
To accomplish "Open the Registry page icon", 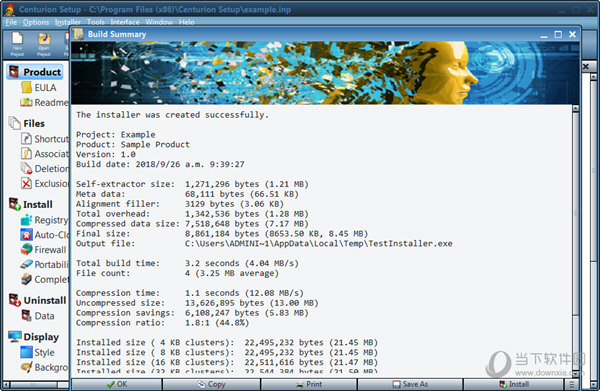I will tap(26, 220).
